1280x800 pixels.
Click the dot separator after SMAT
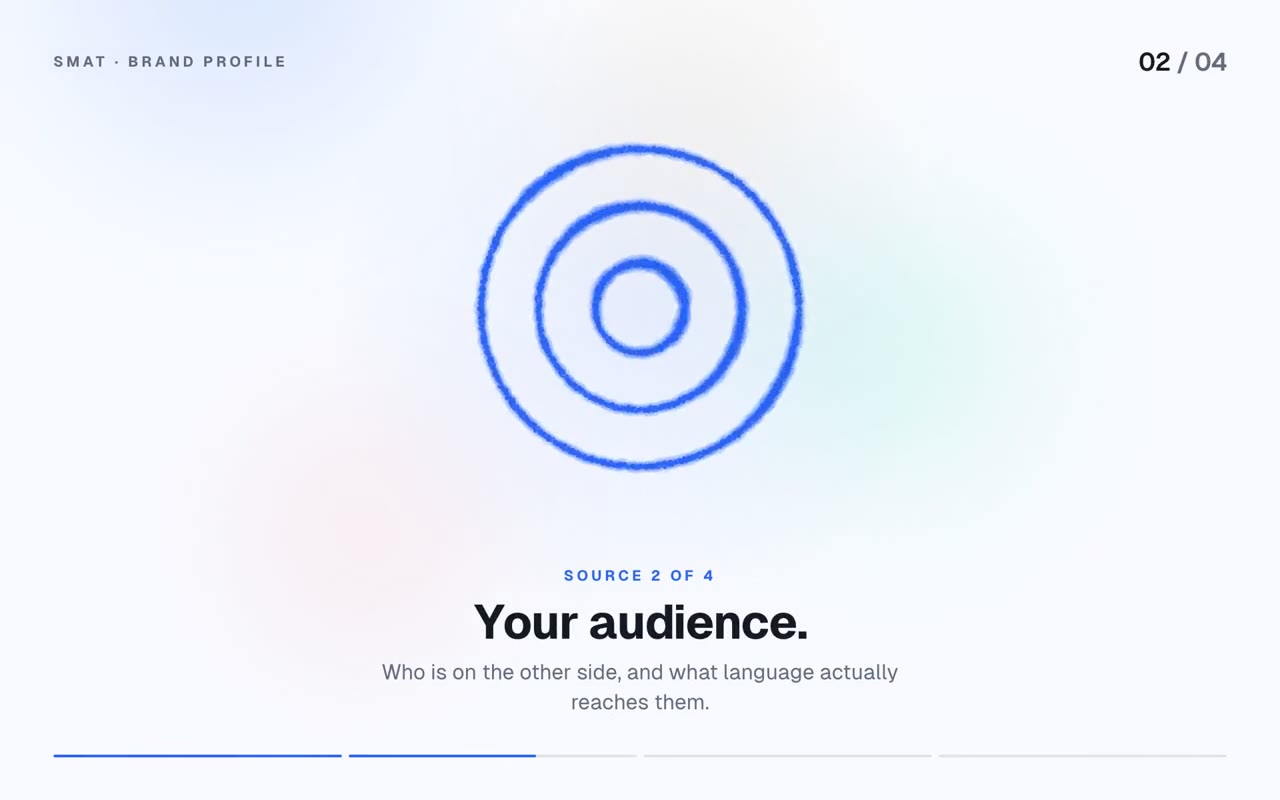point(117,62)
